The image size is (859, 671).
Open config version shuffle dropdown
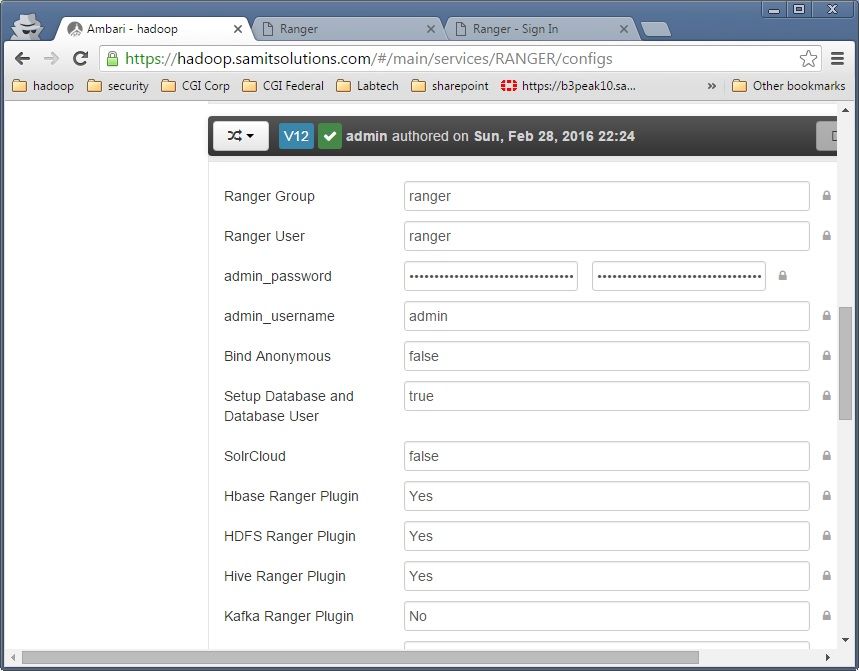(x=240, y=136)
